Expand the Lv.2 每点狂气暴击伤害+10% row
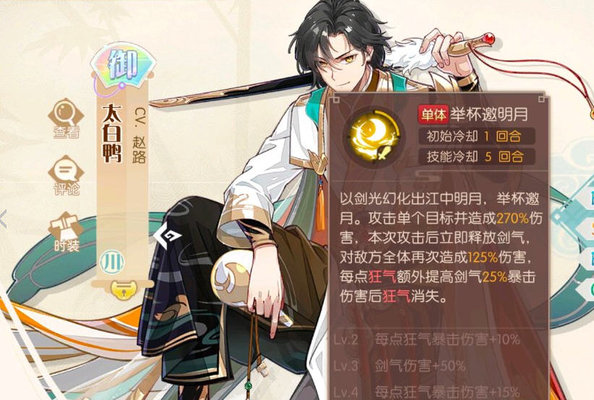Viewport: 594px width, 400px height. tap(427, 339)
